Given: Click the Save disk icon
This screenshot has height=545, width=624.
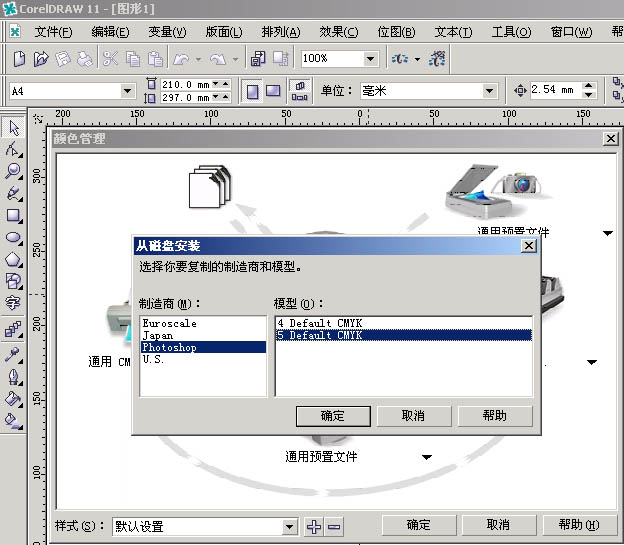Looking at the screenshot, I should pos(63,59).
